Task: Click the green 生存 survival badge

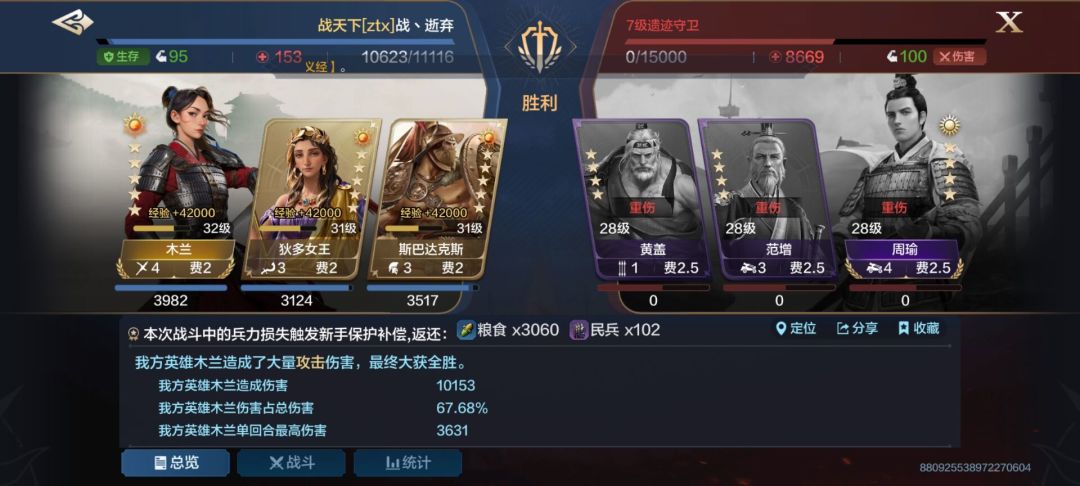Action: point(123,56)
